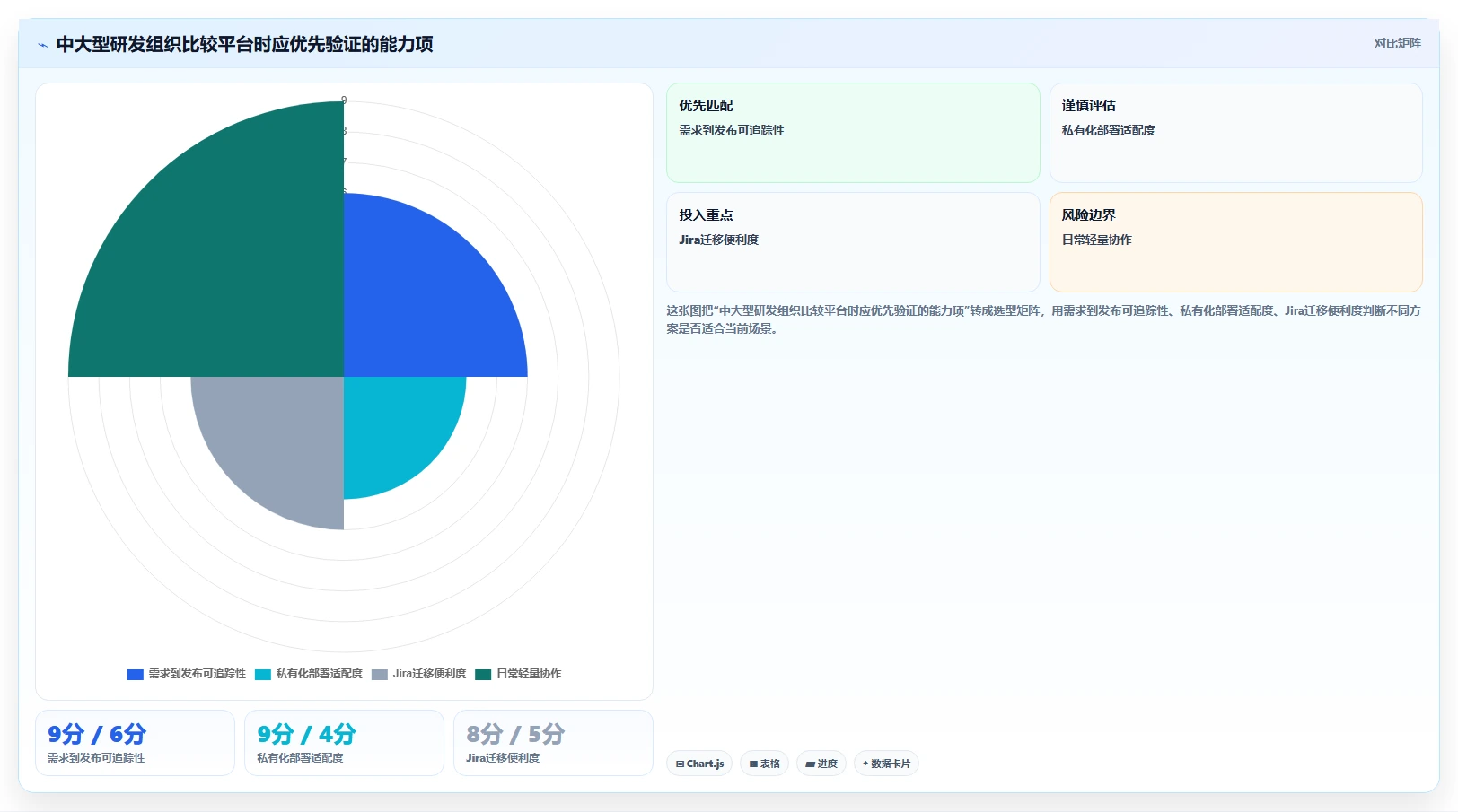Click the description paragraph starting 这张图把
This screenshot has width=1458, height=812.
[1043, 319]
